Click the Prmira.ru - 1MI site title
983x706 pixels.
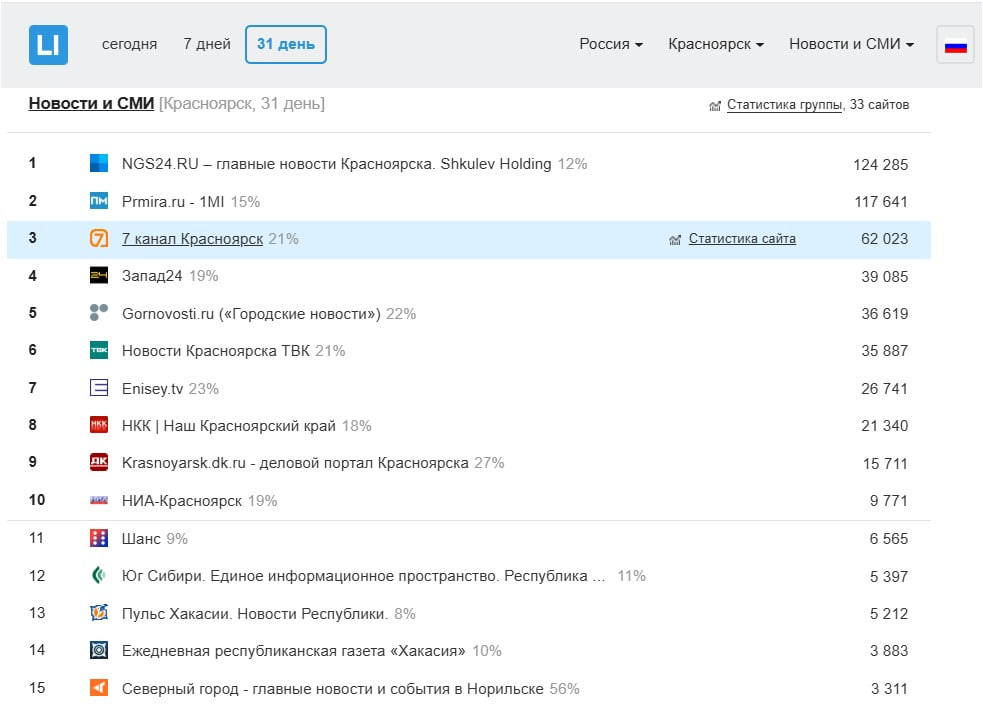point(173,202)
